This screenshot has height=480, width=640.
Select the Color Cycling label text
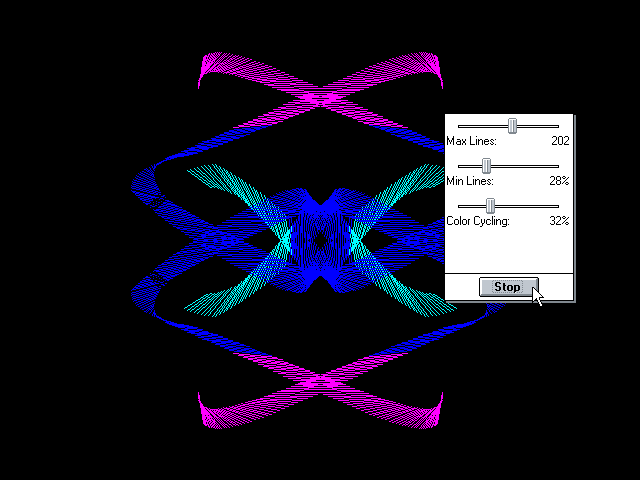tap(478, 221)
